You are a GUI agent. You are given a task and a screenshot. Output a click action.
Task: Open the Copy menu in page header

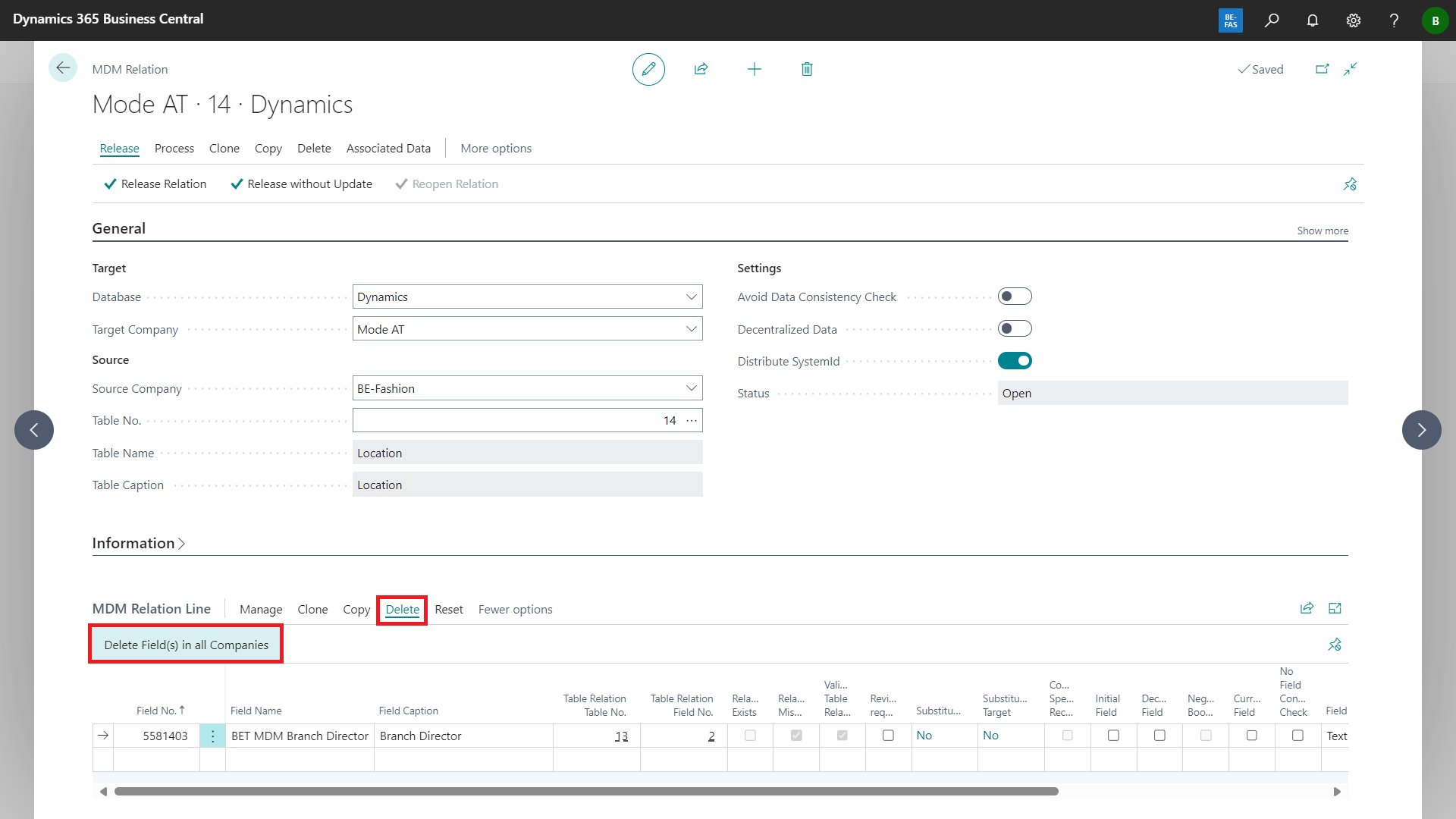[268, 149]
